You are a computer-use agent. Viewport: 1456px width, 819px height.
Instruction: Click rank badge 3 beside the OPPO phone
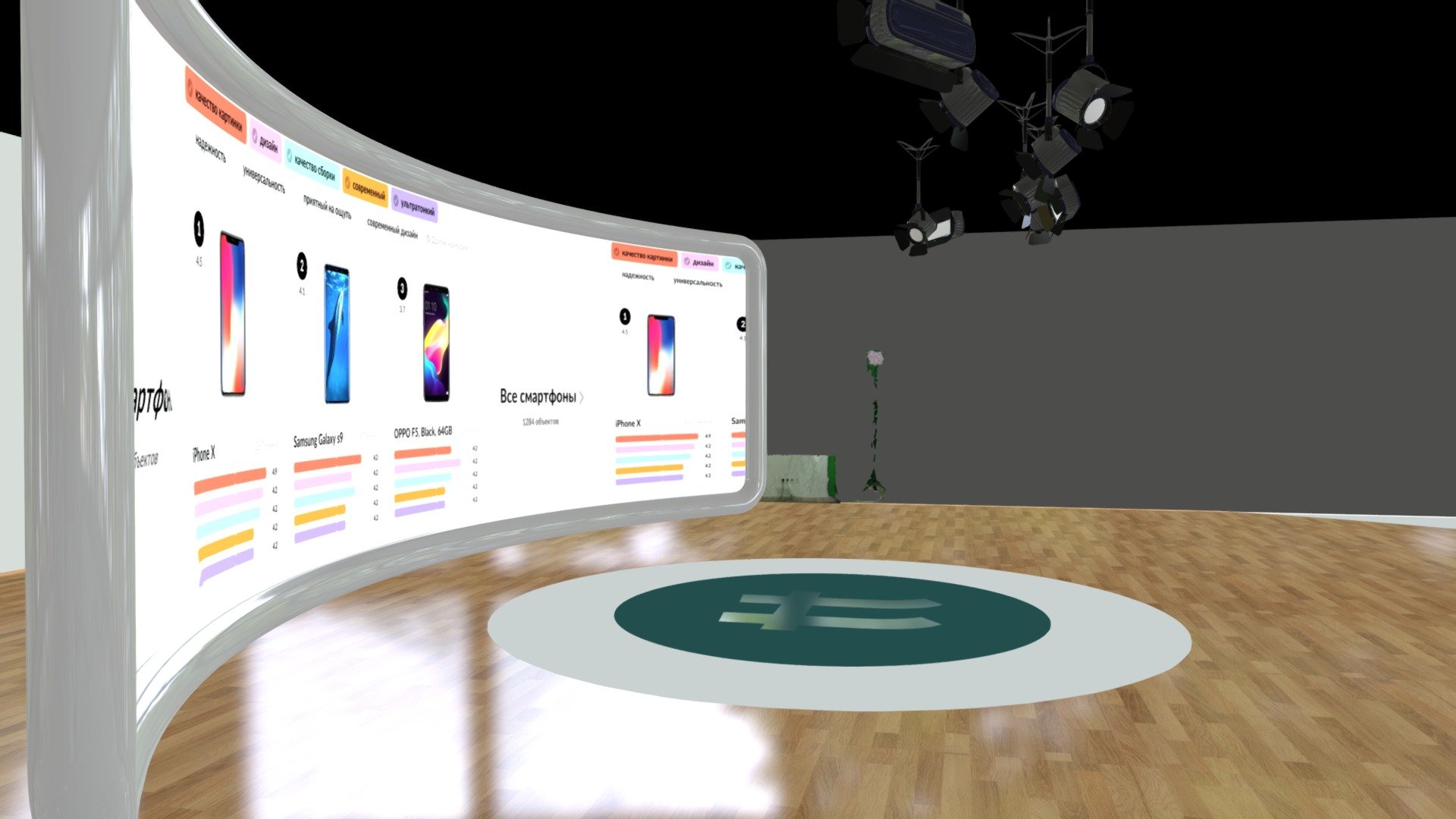(402, 289)
